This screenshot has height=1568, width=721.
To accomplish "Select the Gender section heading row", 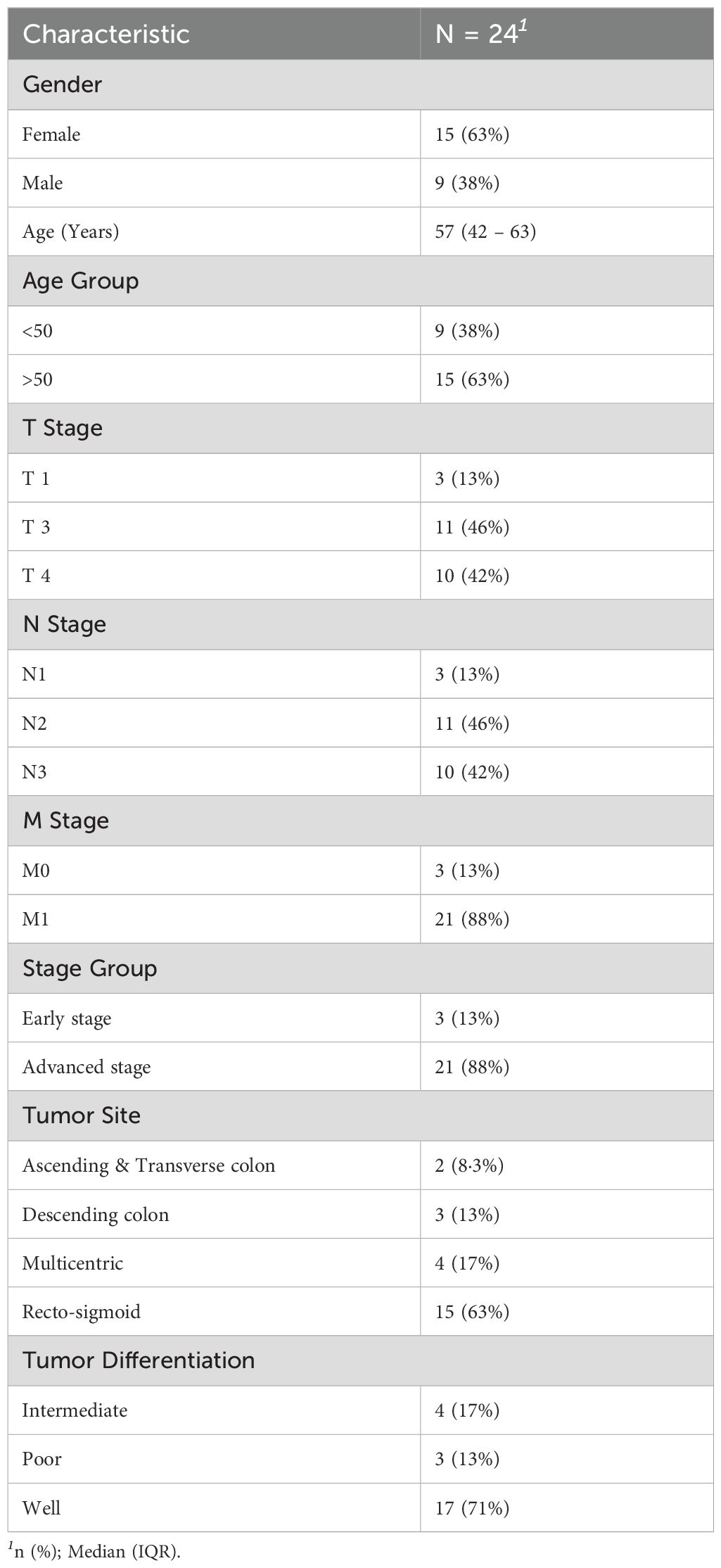I will 63,84.
